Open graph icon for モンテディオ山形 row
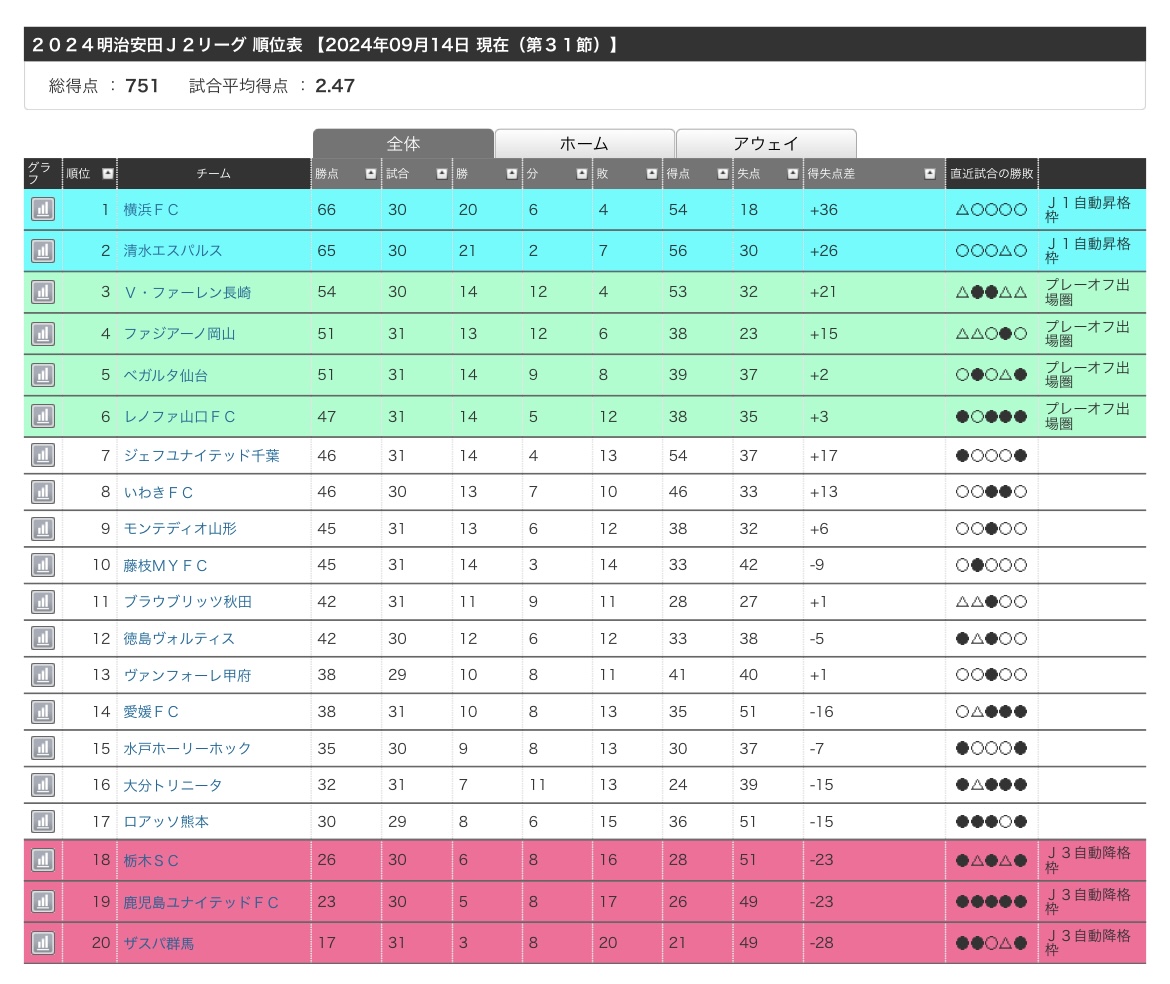The width and height of the screenshot is (1170, 984). pyautogui.click(x=43, y=528)
